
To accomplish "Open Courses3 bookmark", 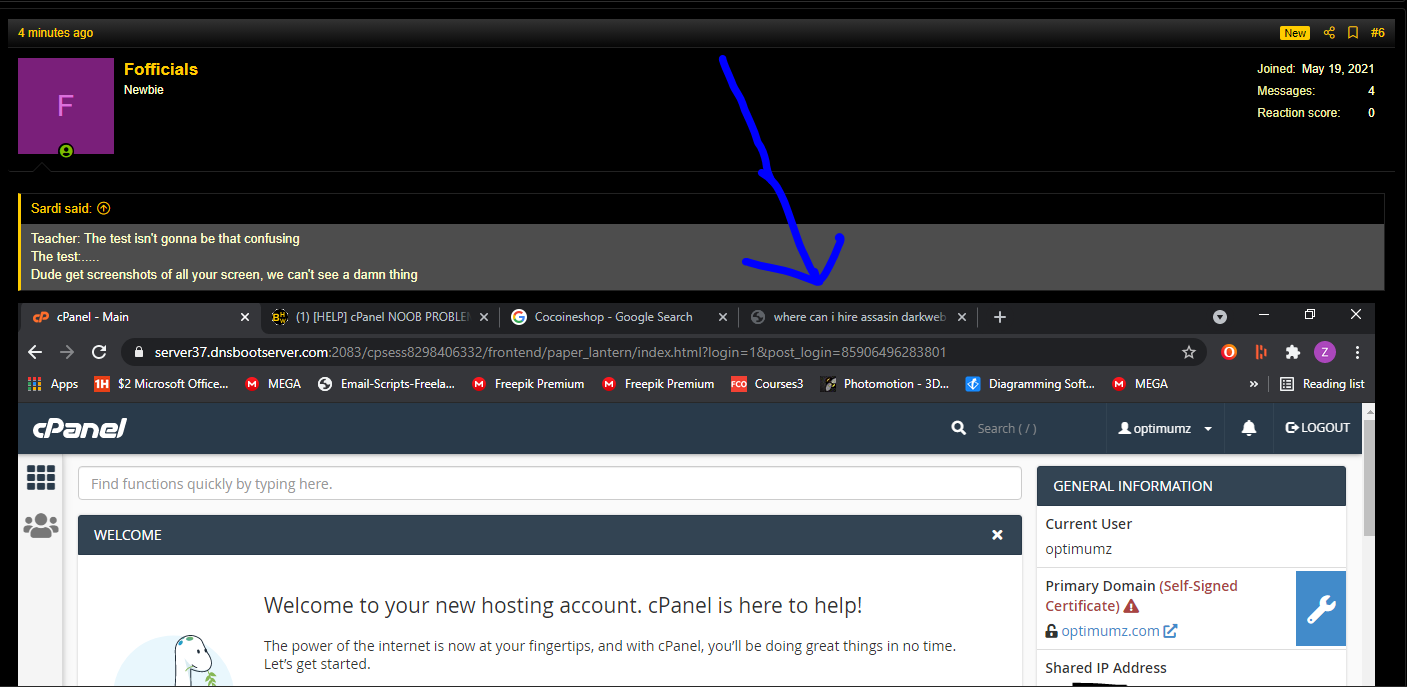I will [x=767, y=384].
